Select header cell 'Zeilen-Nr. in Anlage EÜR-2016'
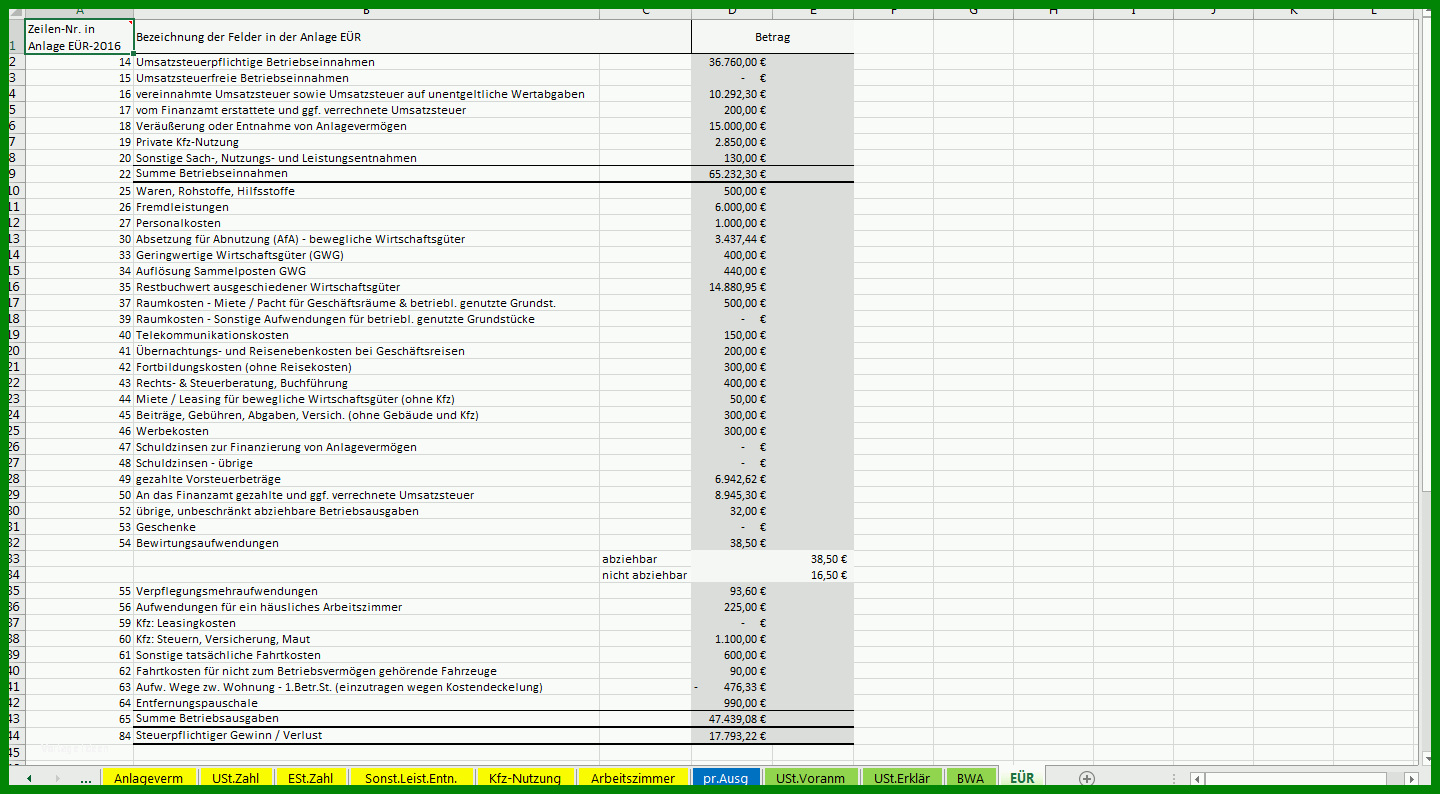The width and height of the screenshot is (1440, 794). 79,37
